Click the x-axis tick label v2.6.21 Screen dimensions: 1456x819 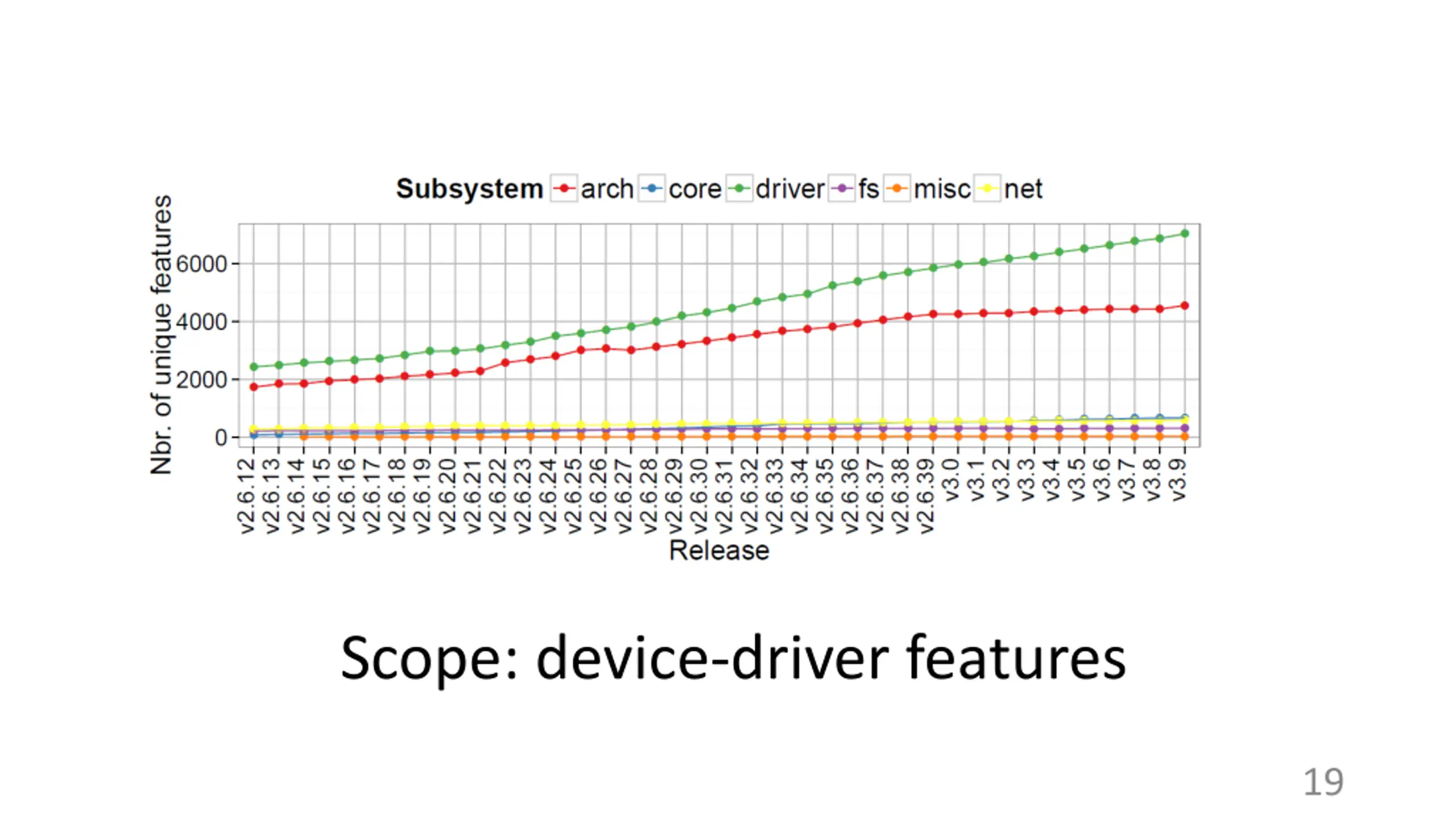click(473, 496)
